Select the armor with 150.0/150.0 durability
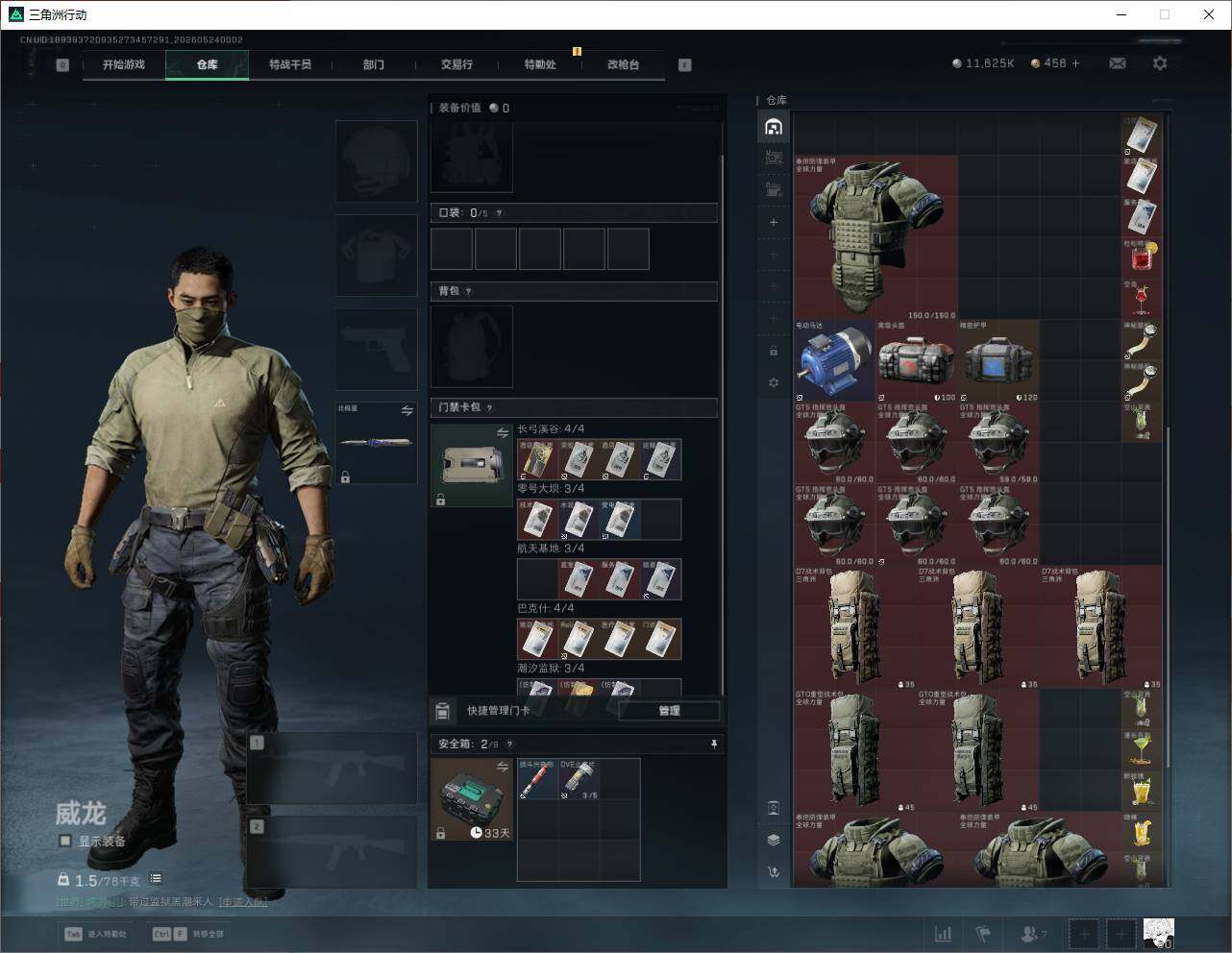 pos(876,237)
